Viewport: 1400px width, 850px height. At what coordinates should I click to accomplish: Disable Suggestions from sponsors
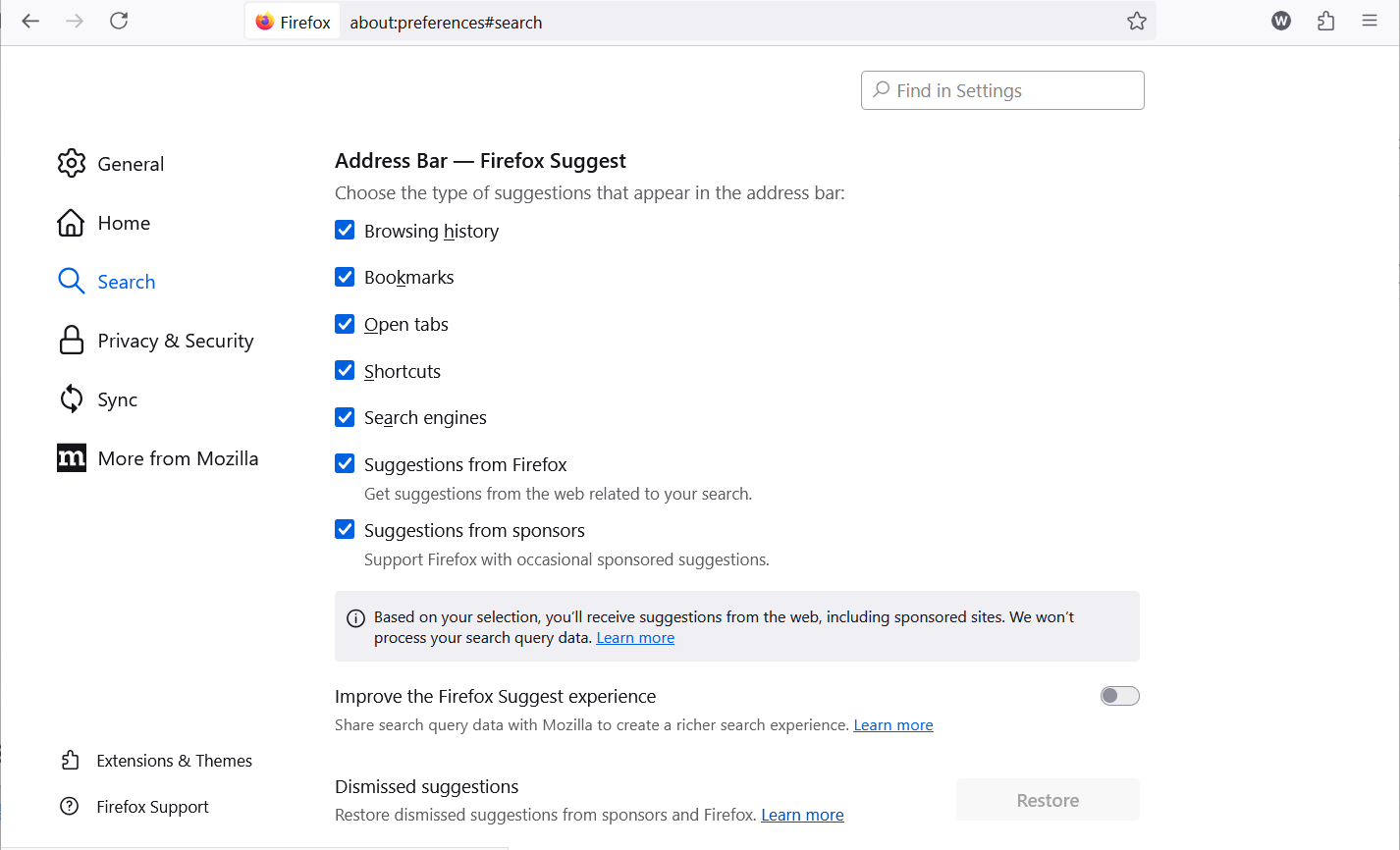click(345, 529)
